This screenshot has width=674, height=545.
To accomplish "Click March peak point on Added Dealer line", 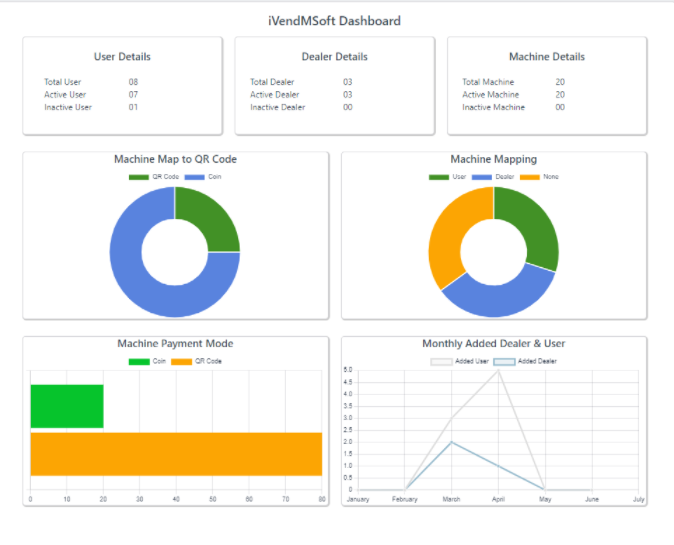I will (451, 442).
